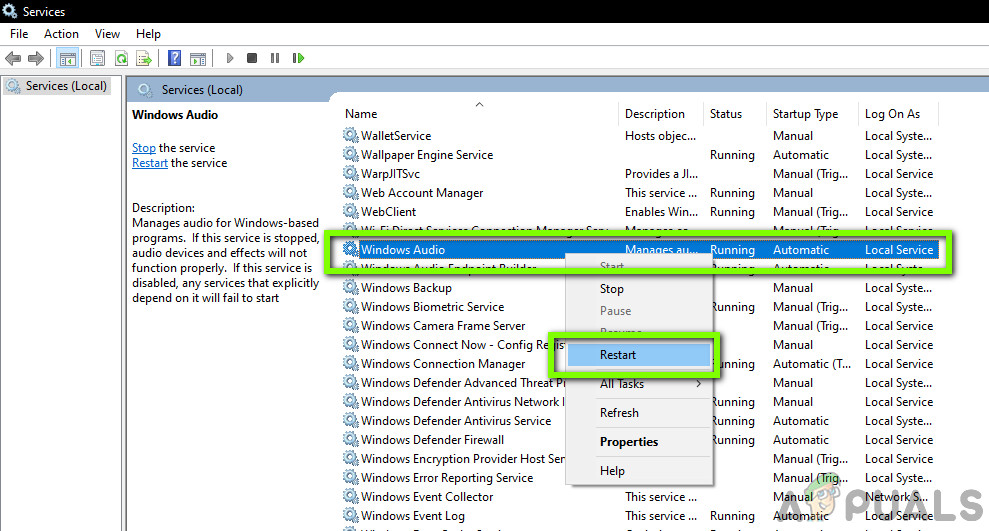Select the WebClient row
The width and height of the screenshot is (989, 531).
pos(640,211)
